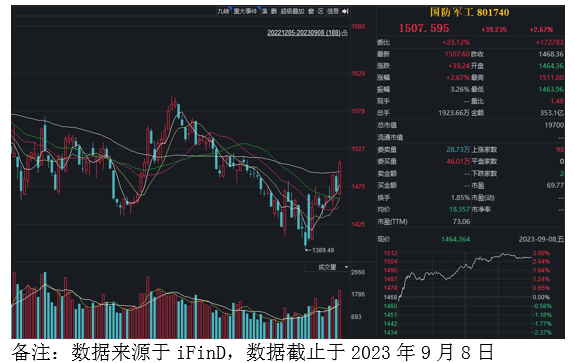Screen dimensions: 575x363
Task: Click the 委卖量 value 28.73万
Action: point(458,150)
